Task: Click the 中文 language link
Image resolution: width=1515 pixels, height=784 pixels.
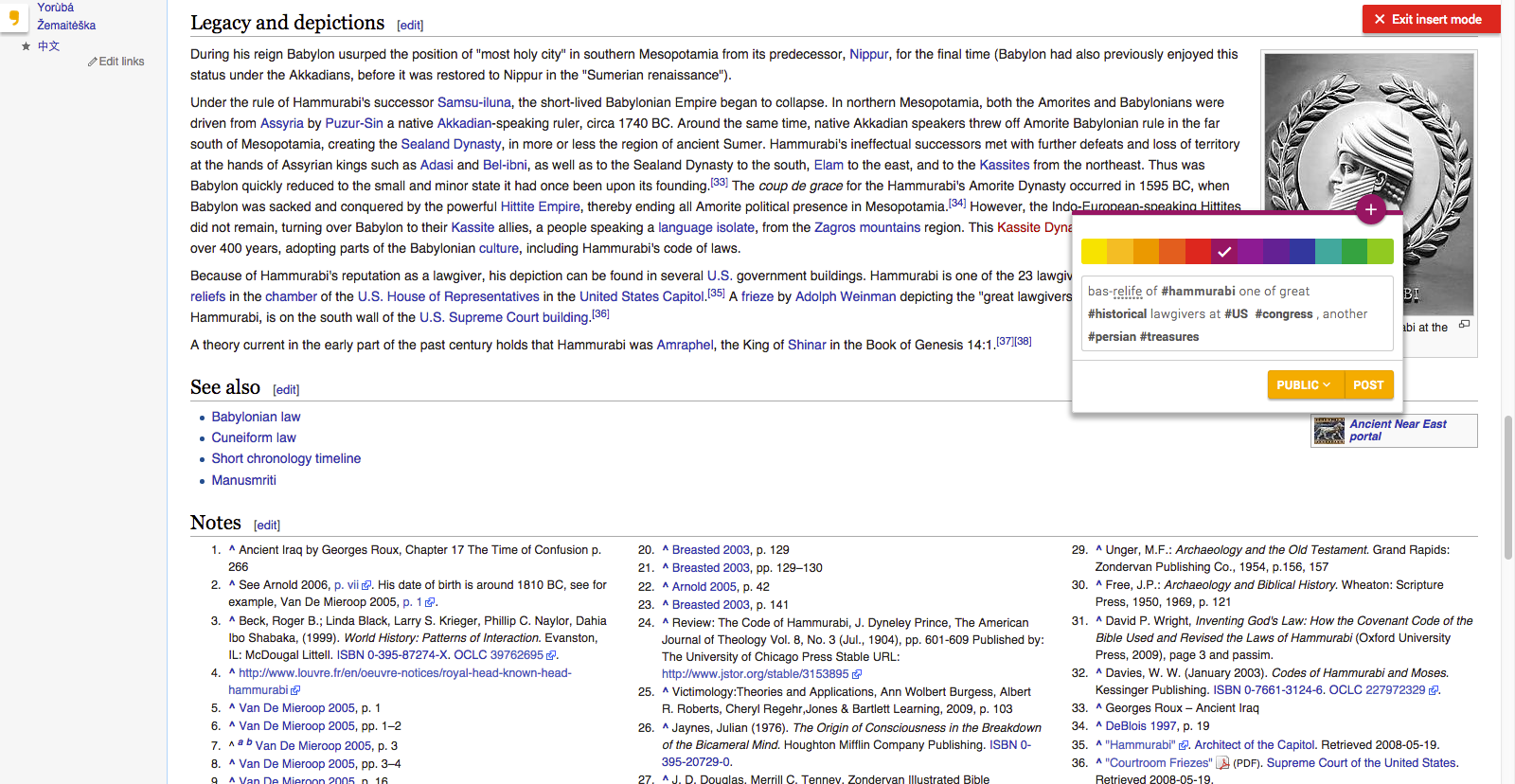Action: (x=48, y=46)
